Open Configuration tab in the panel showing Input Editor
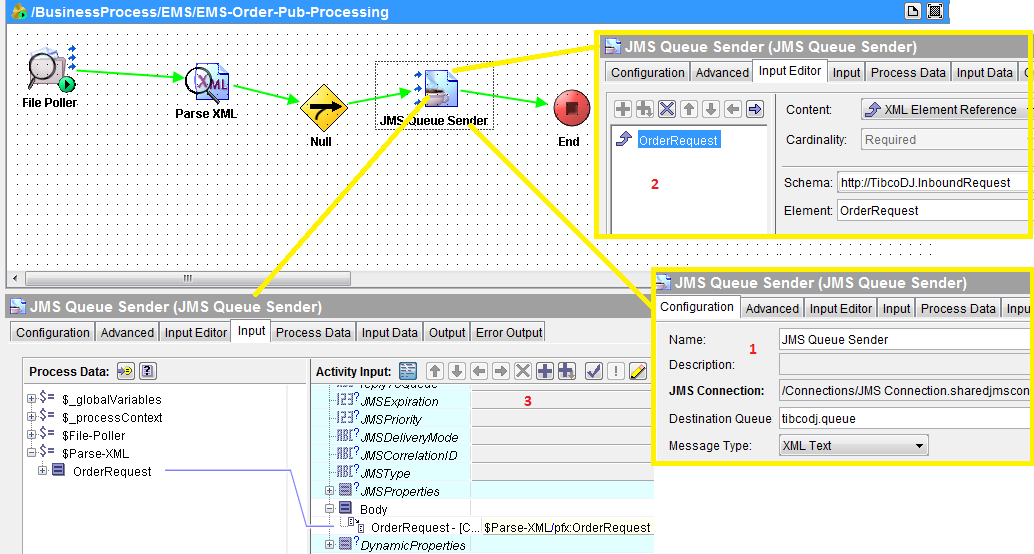 tap(648, 72)
